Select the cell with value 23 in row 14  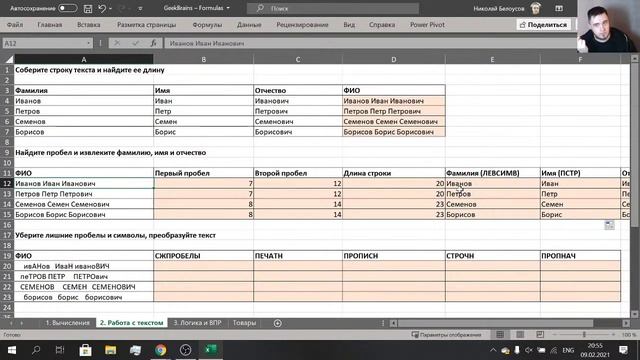(393, 204)
